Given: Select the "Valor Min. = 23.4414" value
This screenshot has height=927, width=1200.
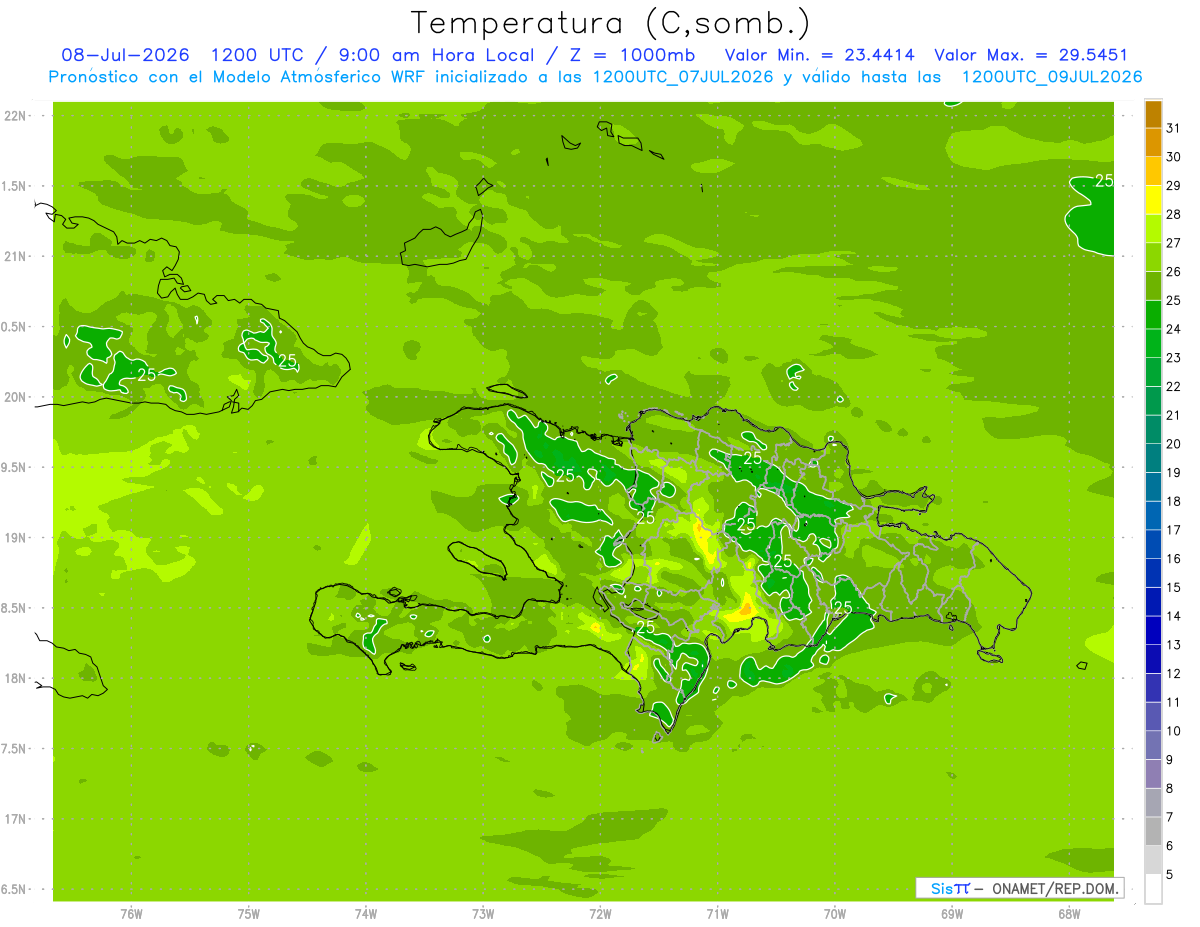Looking at the screenshot, I should click(x=818, y=55).
